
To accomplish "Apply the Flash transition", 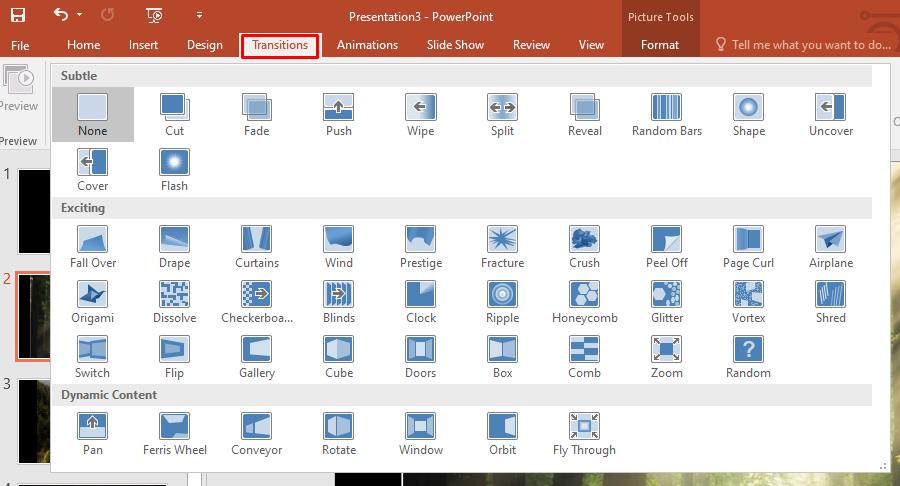I will click(174, 170).
